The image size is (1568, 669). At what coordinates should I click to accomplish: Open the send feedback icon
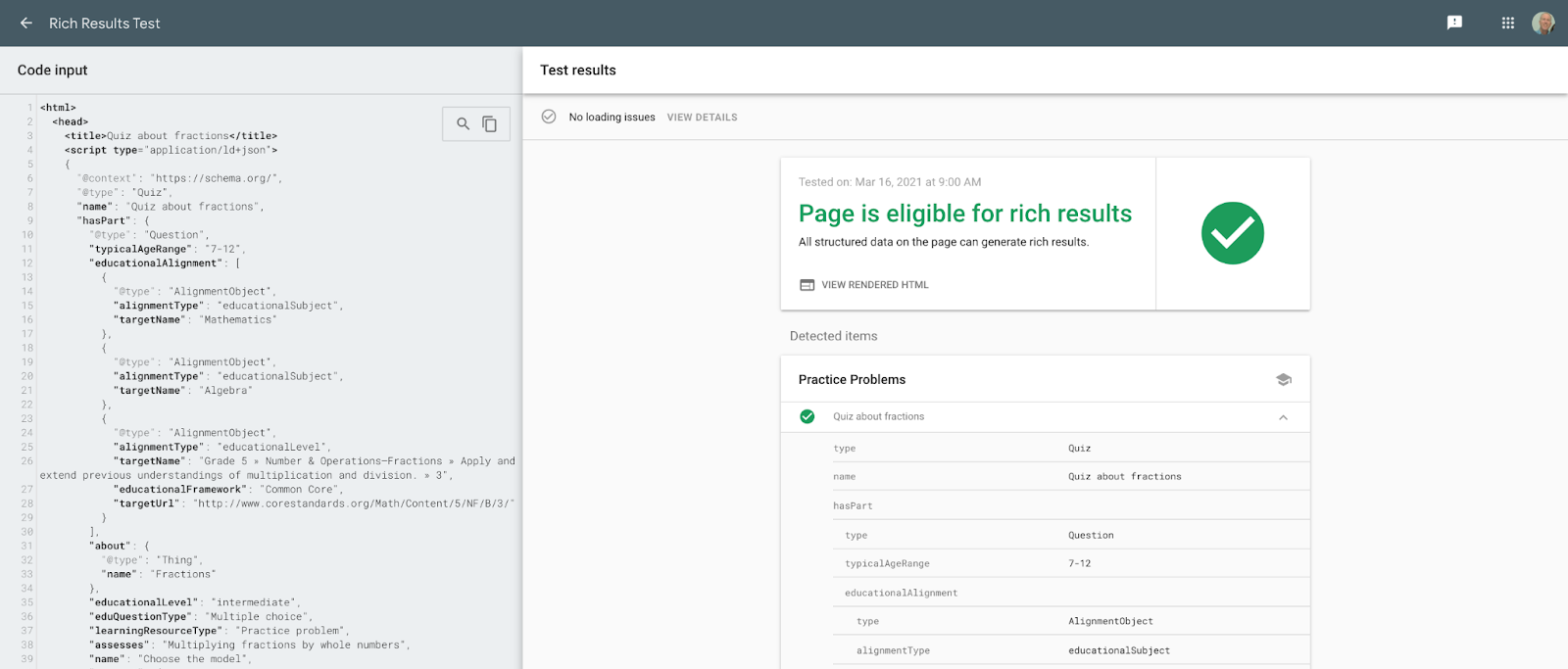point(1454,23)
